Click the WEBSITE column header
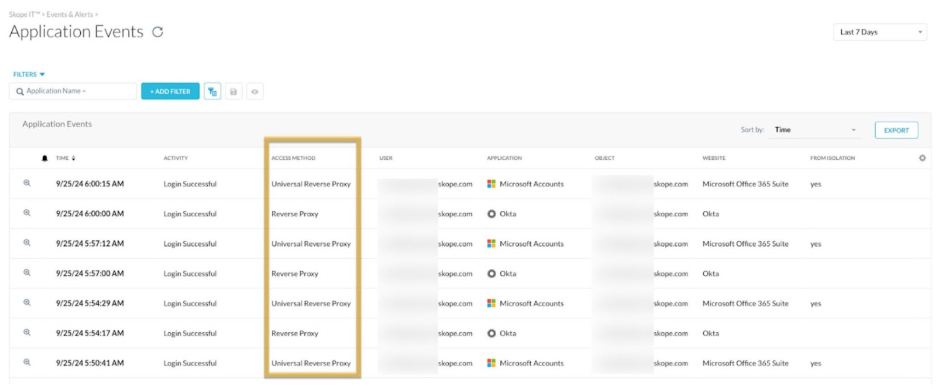943x389 pixels. coord(714,158)
